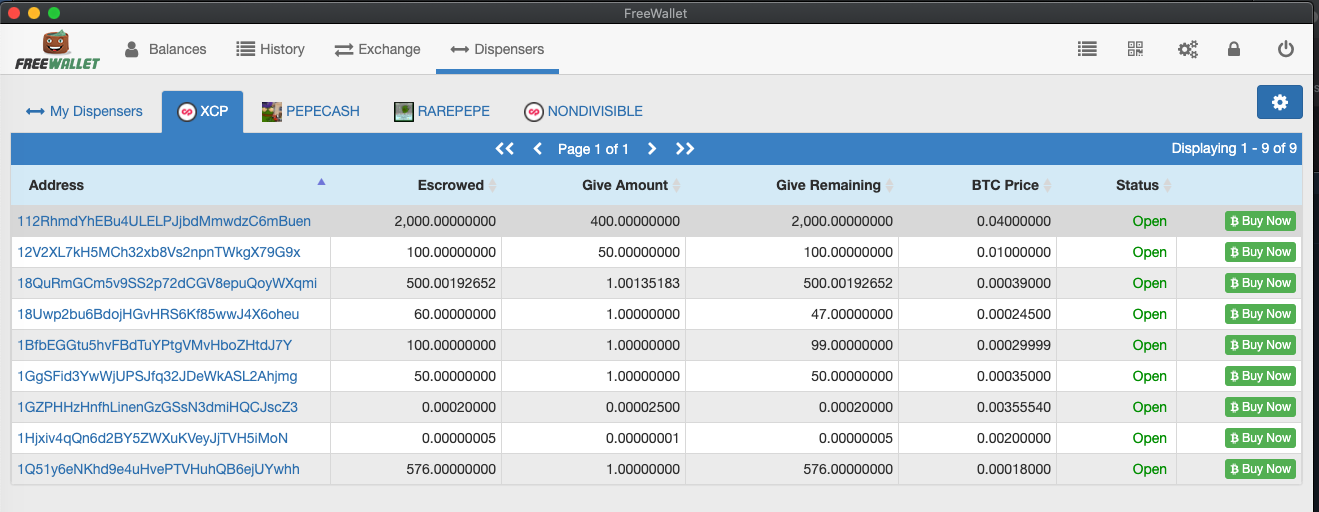The width and height of the screenshot is (1319, 512).
Task: Open address 1BfbEGGtu5hvFBdTuYPtgVMvHboZHtdJ7Y
Action: click(155, 345)
